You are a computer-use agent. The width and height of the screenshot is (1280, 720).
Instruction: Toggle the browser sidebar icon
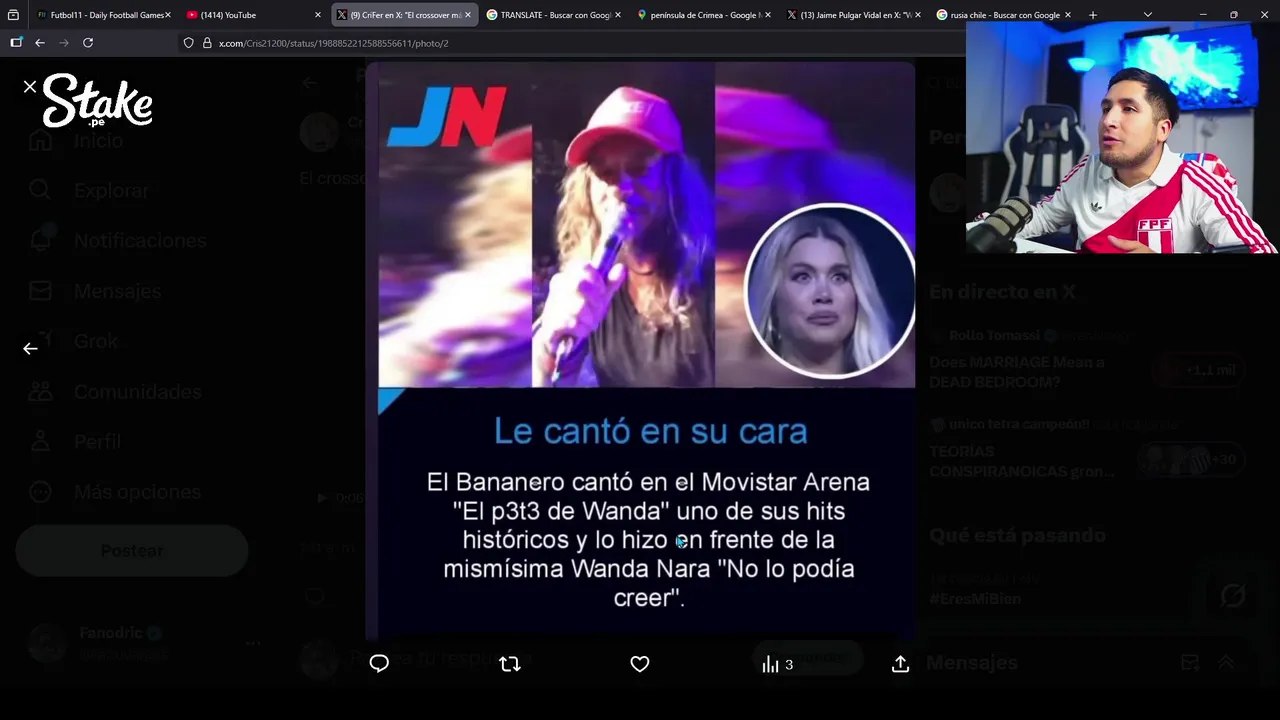tap(16, 43)
